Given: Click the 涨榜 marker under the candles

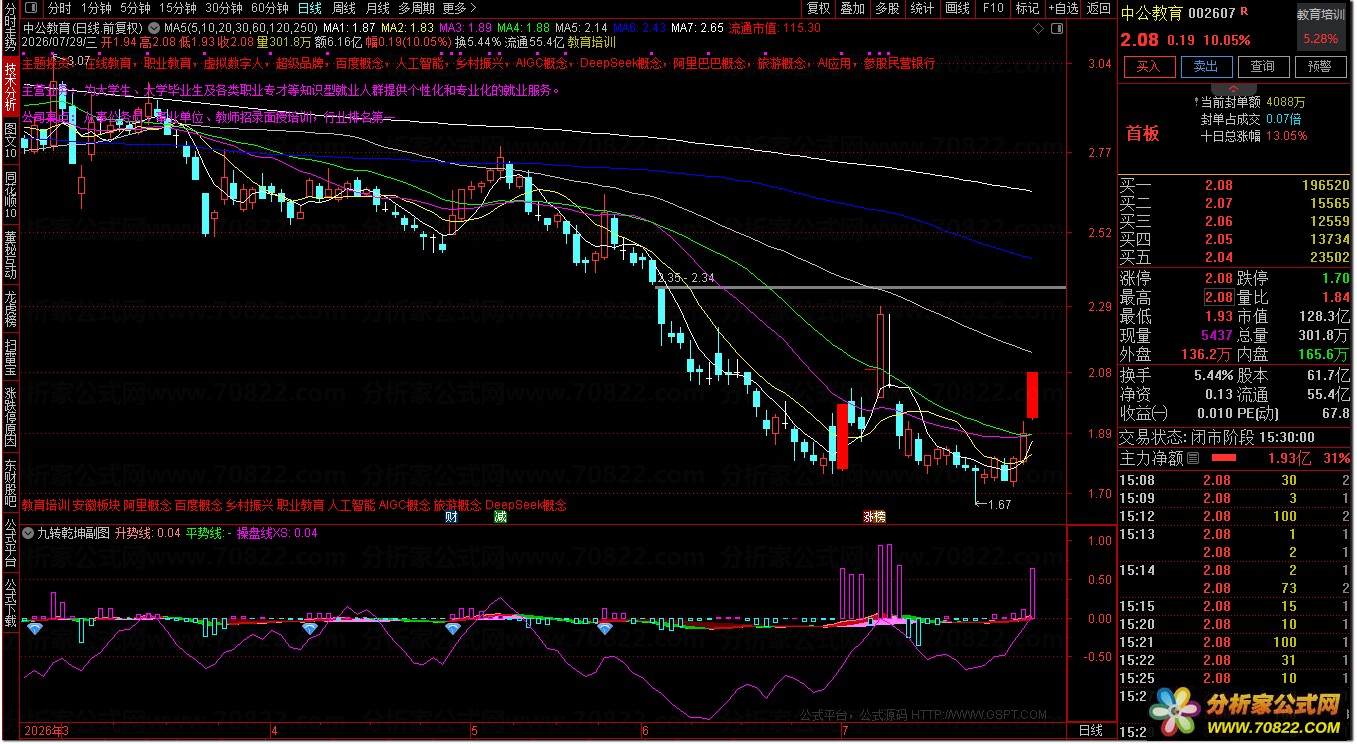Looking at the screenshot, I should (x=874, y=517).
